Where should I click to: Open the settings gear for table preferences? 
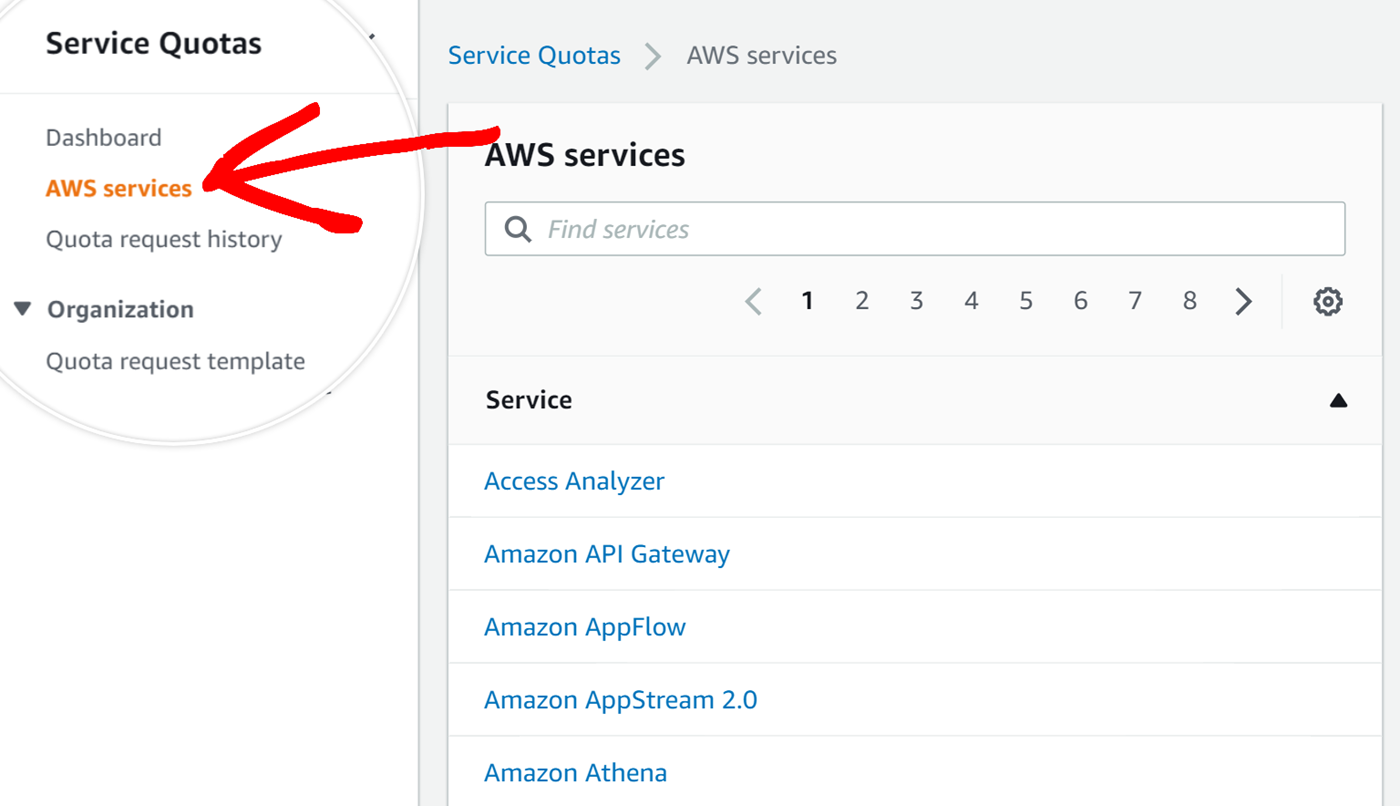[1327, 300]
